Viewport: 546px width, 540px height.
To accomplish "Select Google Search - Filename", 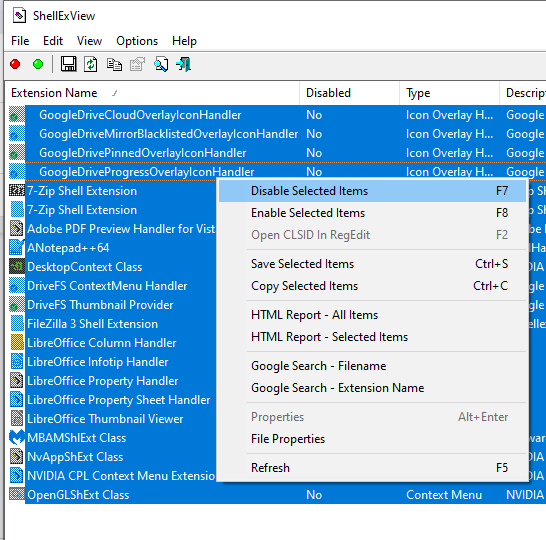I will coord(372,366).
